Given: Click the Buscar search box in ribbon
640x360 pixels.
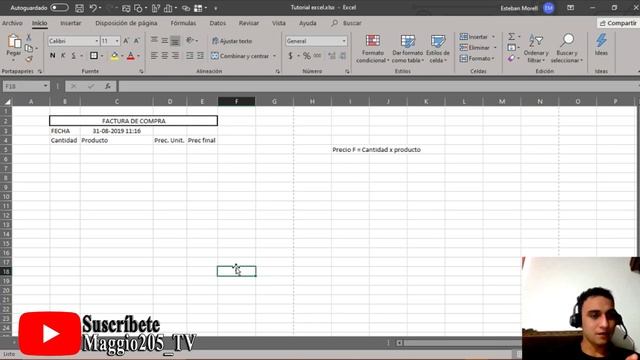Looking at the screenshot, I should (x=347, y=23).
